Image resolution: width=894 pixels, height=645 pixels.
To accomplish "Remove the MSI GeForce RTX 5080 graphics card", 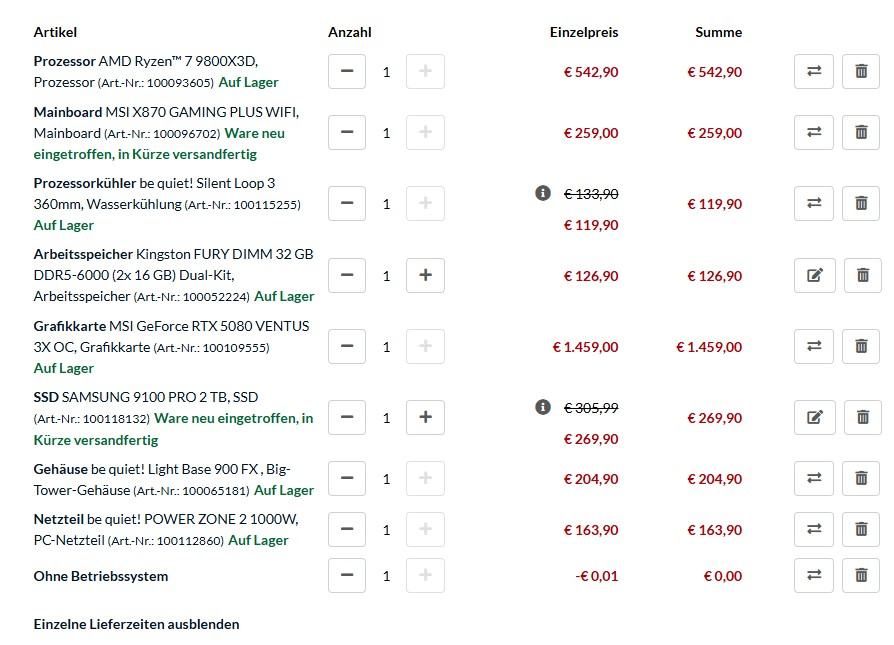I will [x=861, y=347].
